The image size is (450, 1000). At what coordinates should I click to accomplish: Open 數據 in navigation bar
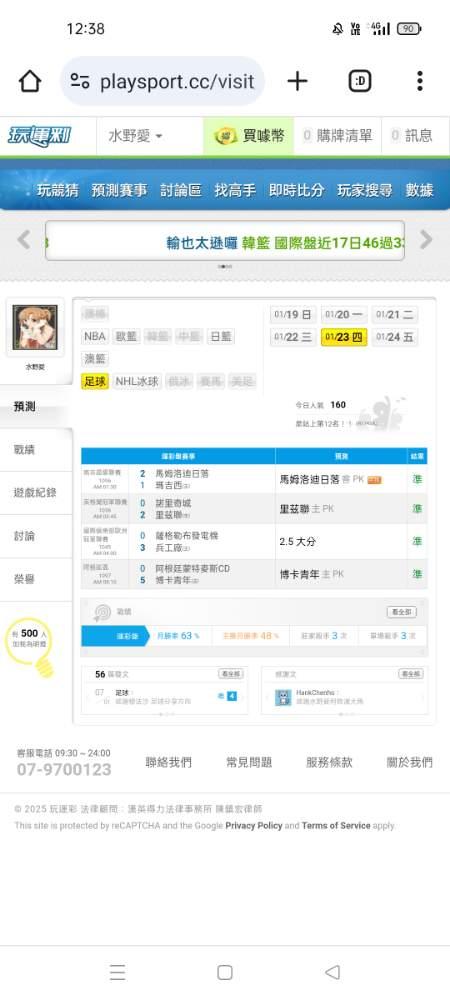tap(419, 190)
